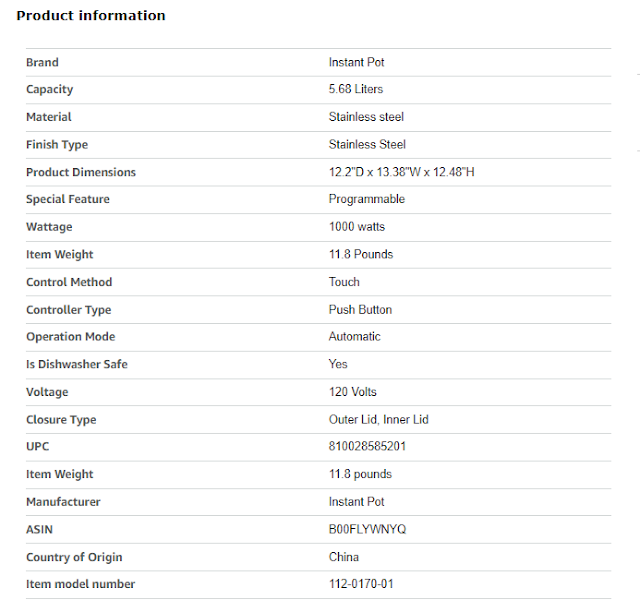Select the 120 Volts value
This screenshot has width=640, height=600.
[x=353, y=392]
